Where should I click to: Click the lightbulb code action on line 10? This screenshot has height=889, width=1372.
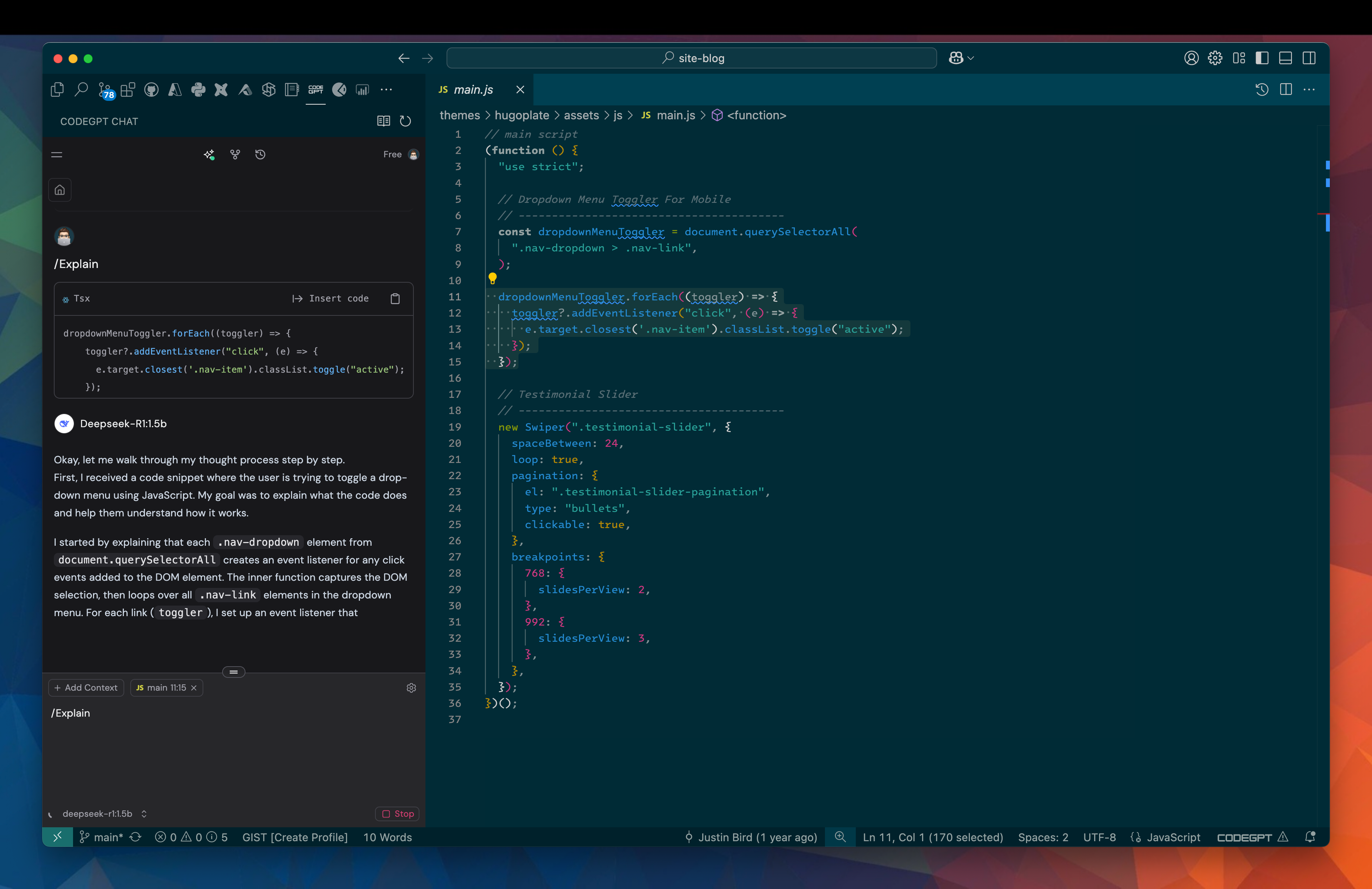[x=492, y=279]
